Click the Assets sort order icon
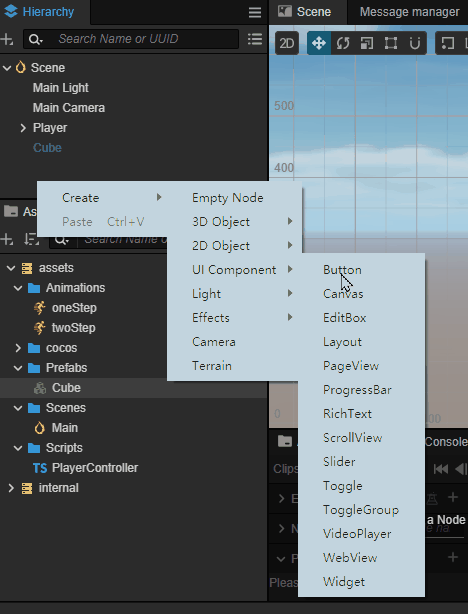 (x=31, y=239)
